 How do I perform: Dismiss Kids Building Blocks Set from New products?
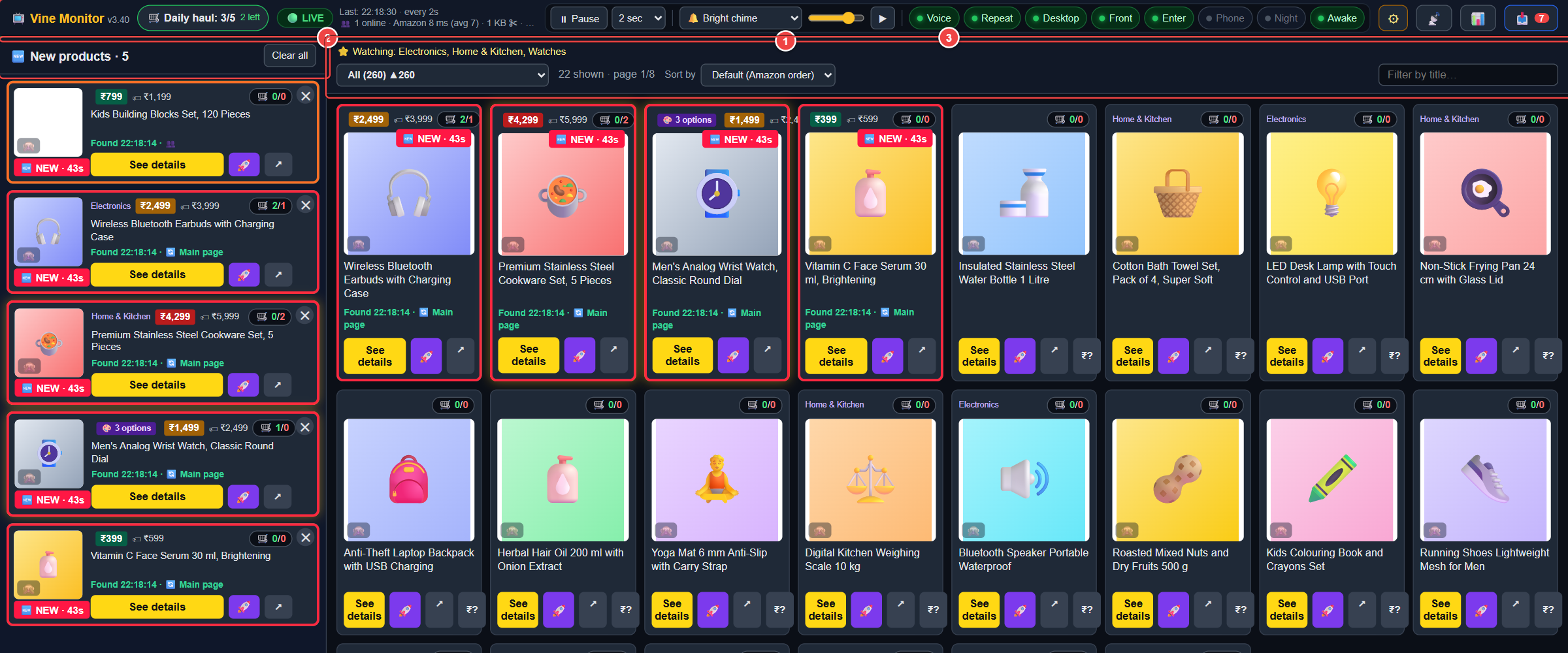(x=305, y=96)
